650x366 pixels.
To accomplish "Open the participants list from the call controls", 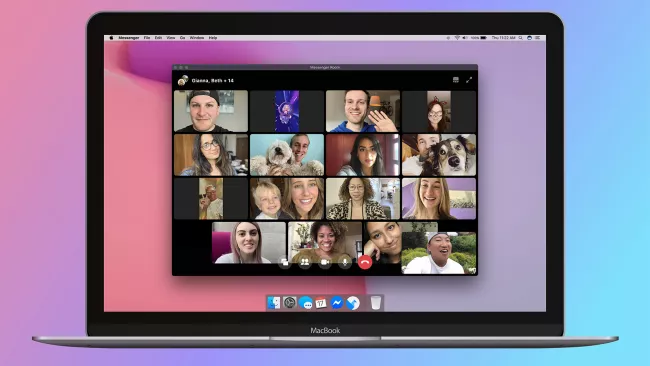I will pos(305,262).
